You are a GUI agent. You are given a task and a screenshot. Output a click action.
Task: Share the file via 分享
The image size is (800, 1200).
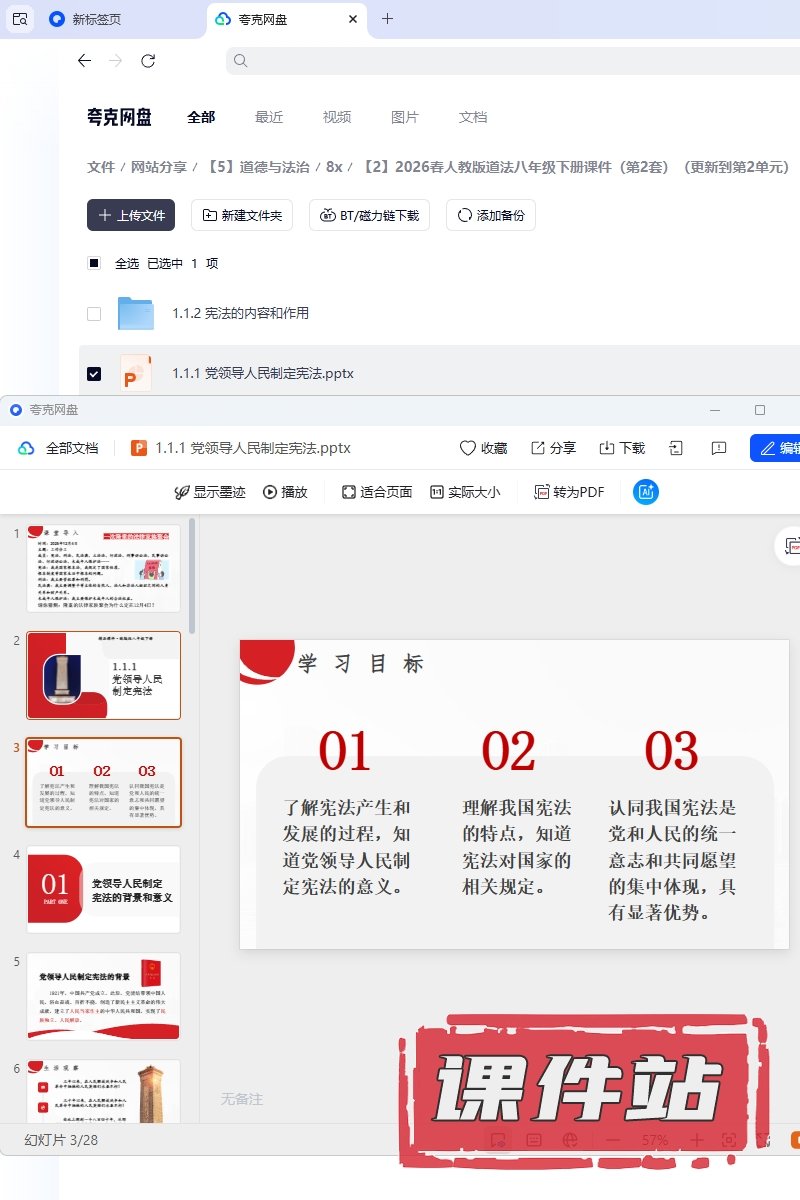click(x=553, y=448)
